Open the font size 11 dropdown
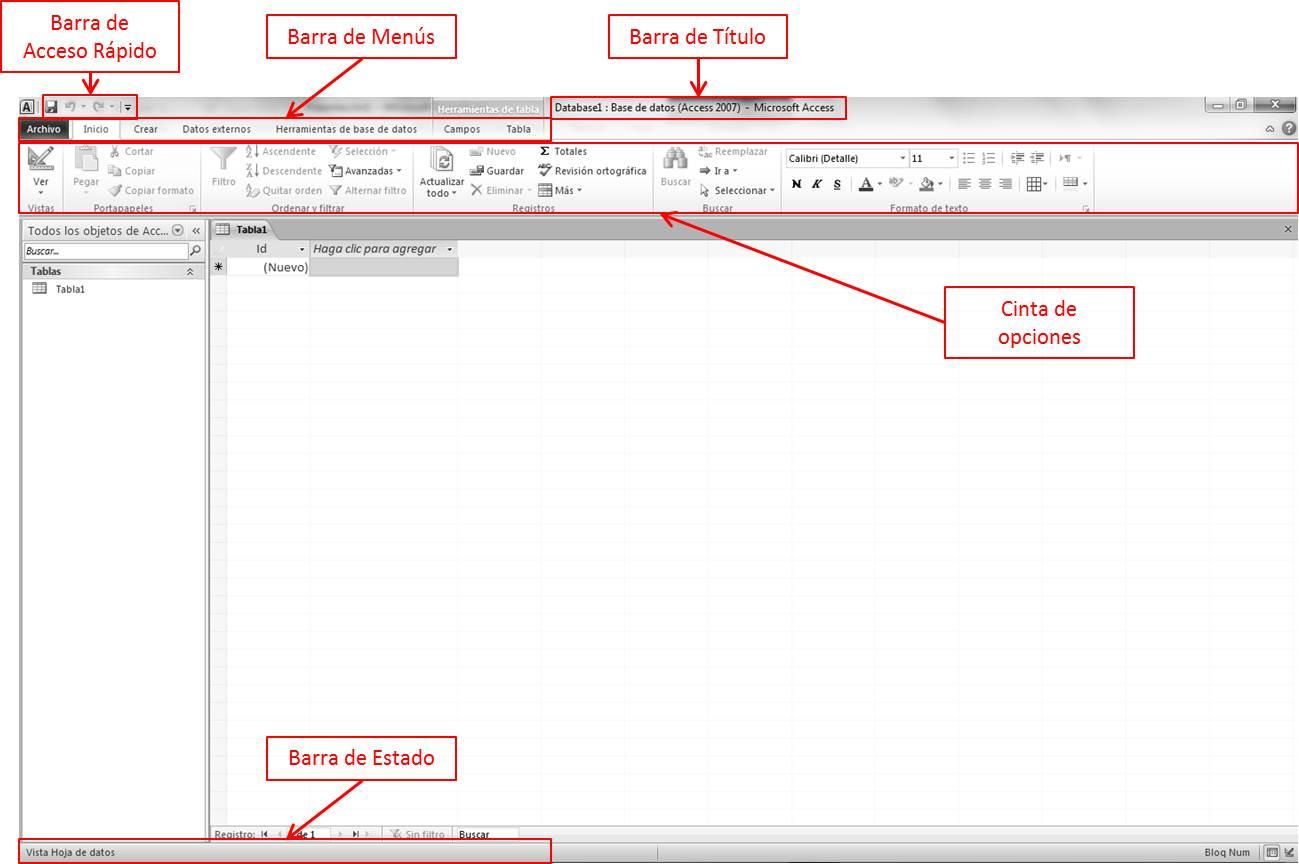Screen dimensions: 1299x864 pyautogui.click(x=952, y=158)
